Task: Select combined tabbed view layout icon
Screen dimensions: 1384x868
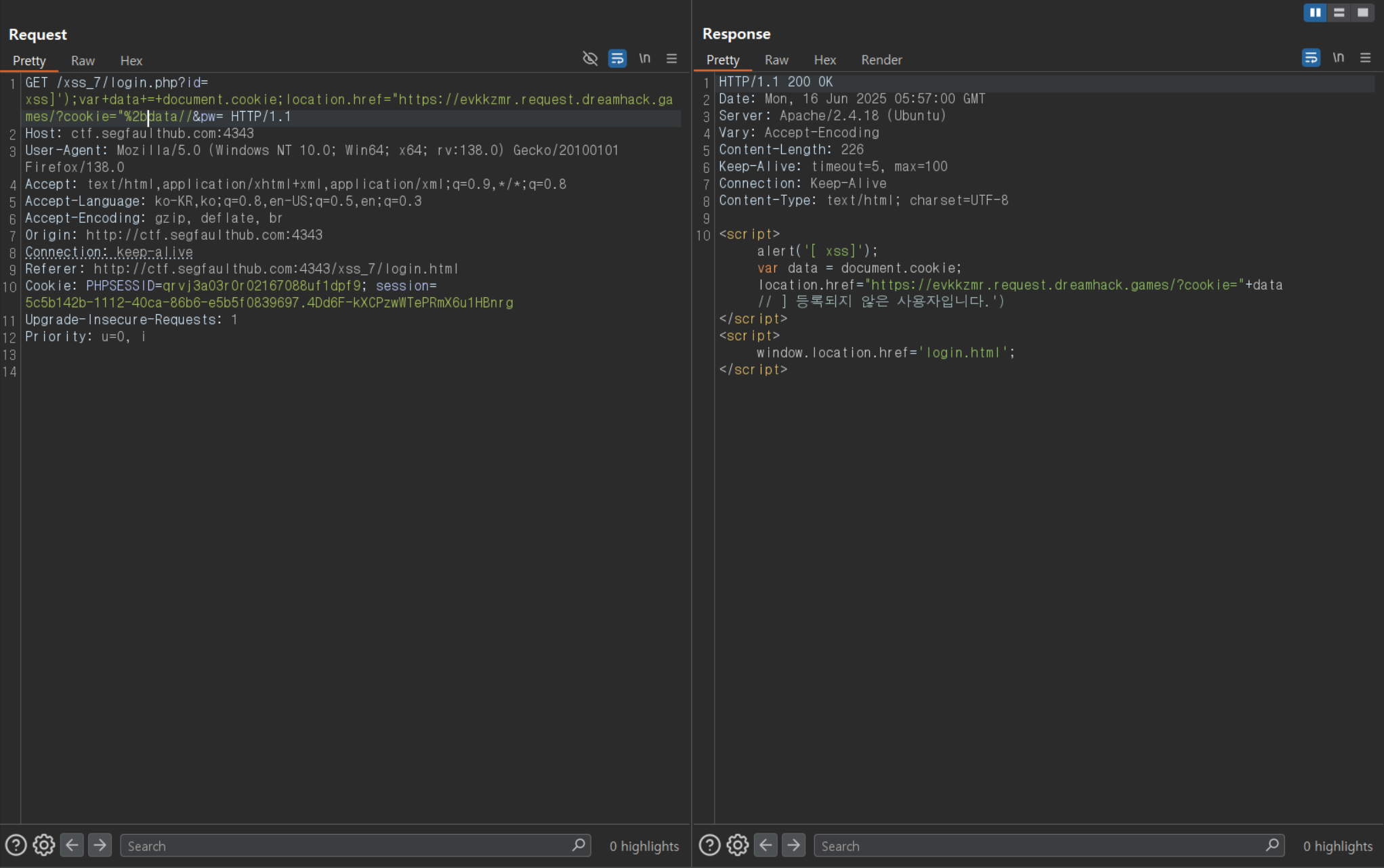Action: [1362, 12]
